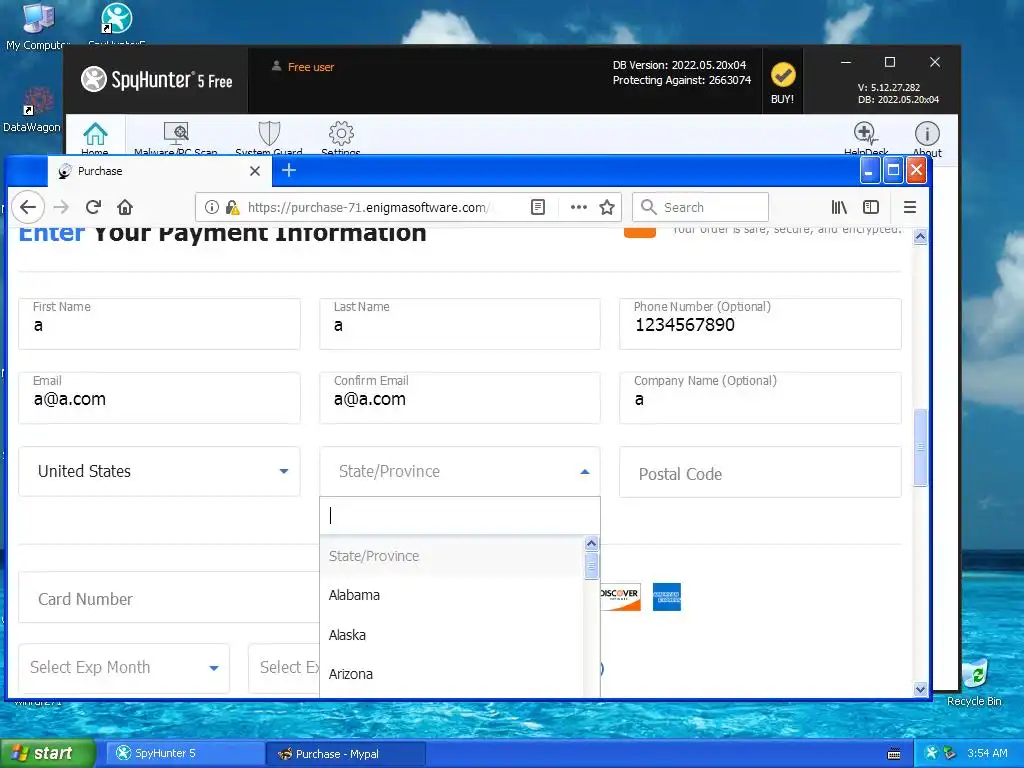Open SpyHunter Settings gear
1024x768 pixels.
(341, 138)
